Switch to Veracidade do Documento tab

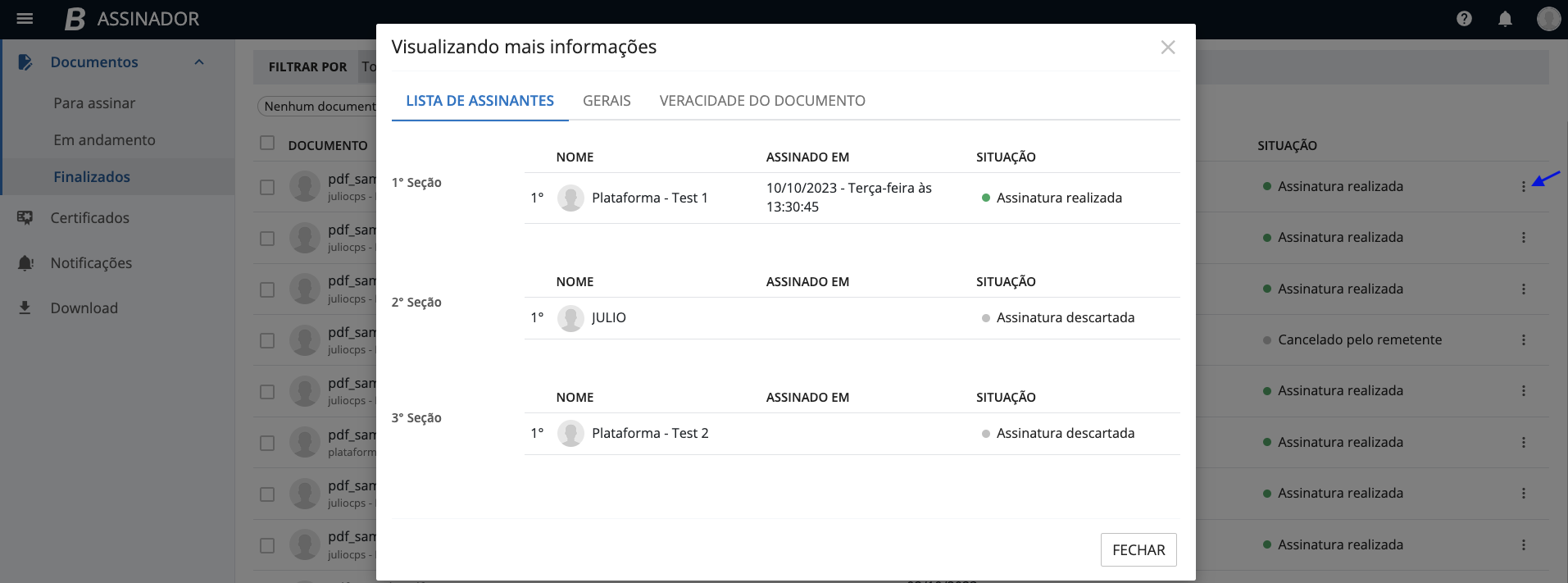click(x=762, y=101)
